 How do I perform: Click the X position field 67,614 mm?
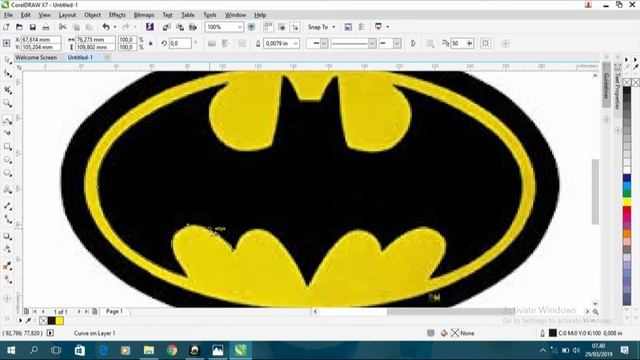(41, 40)
